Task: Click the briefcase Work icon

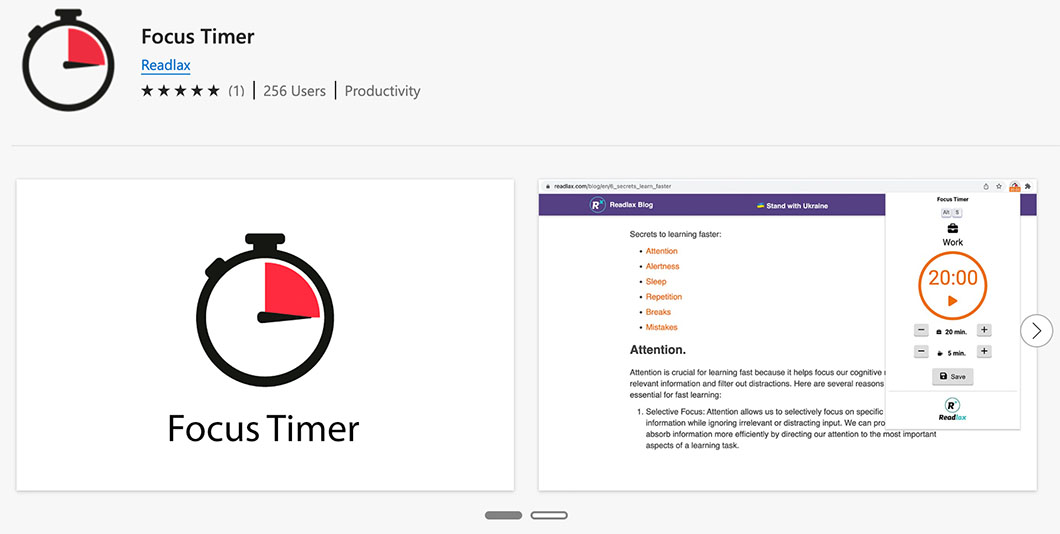Action: click(x=952, y=228)
